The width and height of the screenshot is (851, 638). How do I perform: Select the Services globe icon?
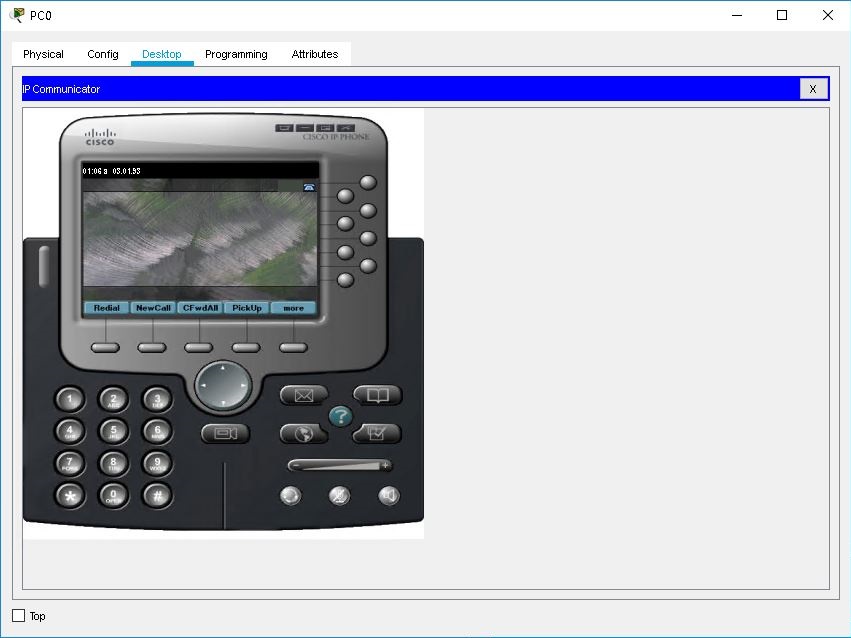tap(302, 434)
